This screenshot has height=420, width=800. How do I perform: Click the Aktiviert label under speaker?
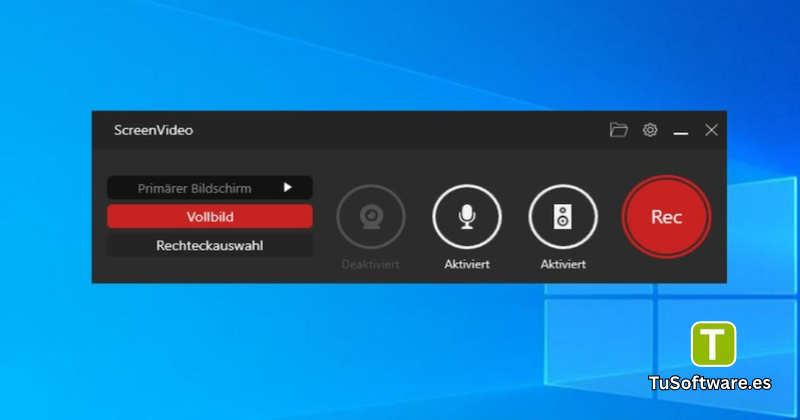point(563,264)
